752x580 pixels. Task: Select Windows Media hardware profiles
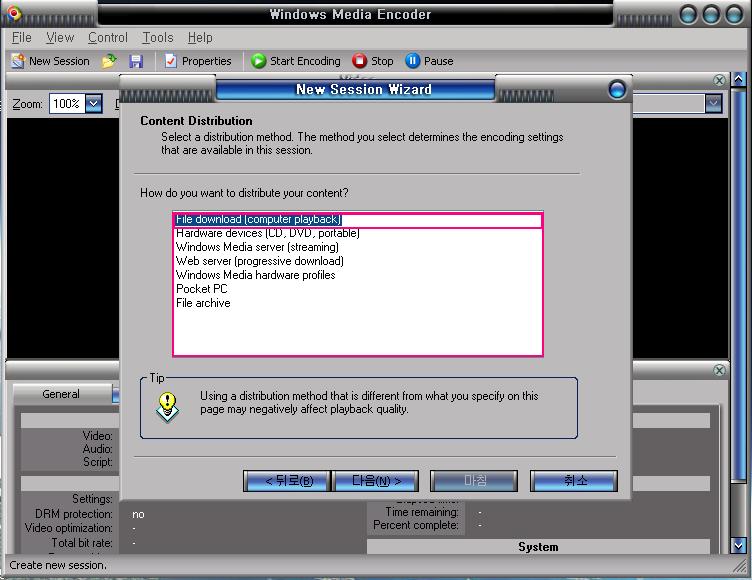[x=358, y=275]
